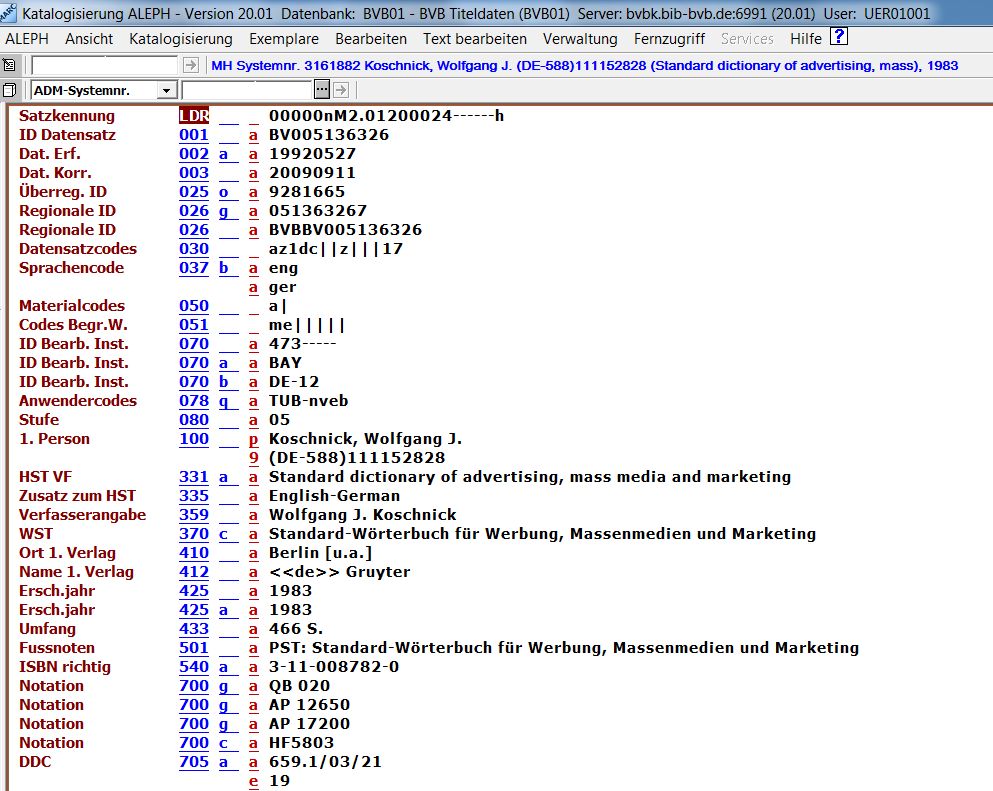The width and height of the screenshot is (993, 791).
Task: Open the Katalogisierung menu
Action: (181, 39)
